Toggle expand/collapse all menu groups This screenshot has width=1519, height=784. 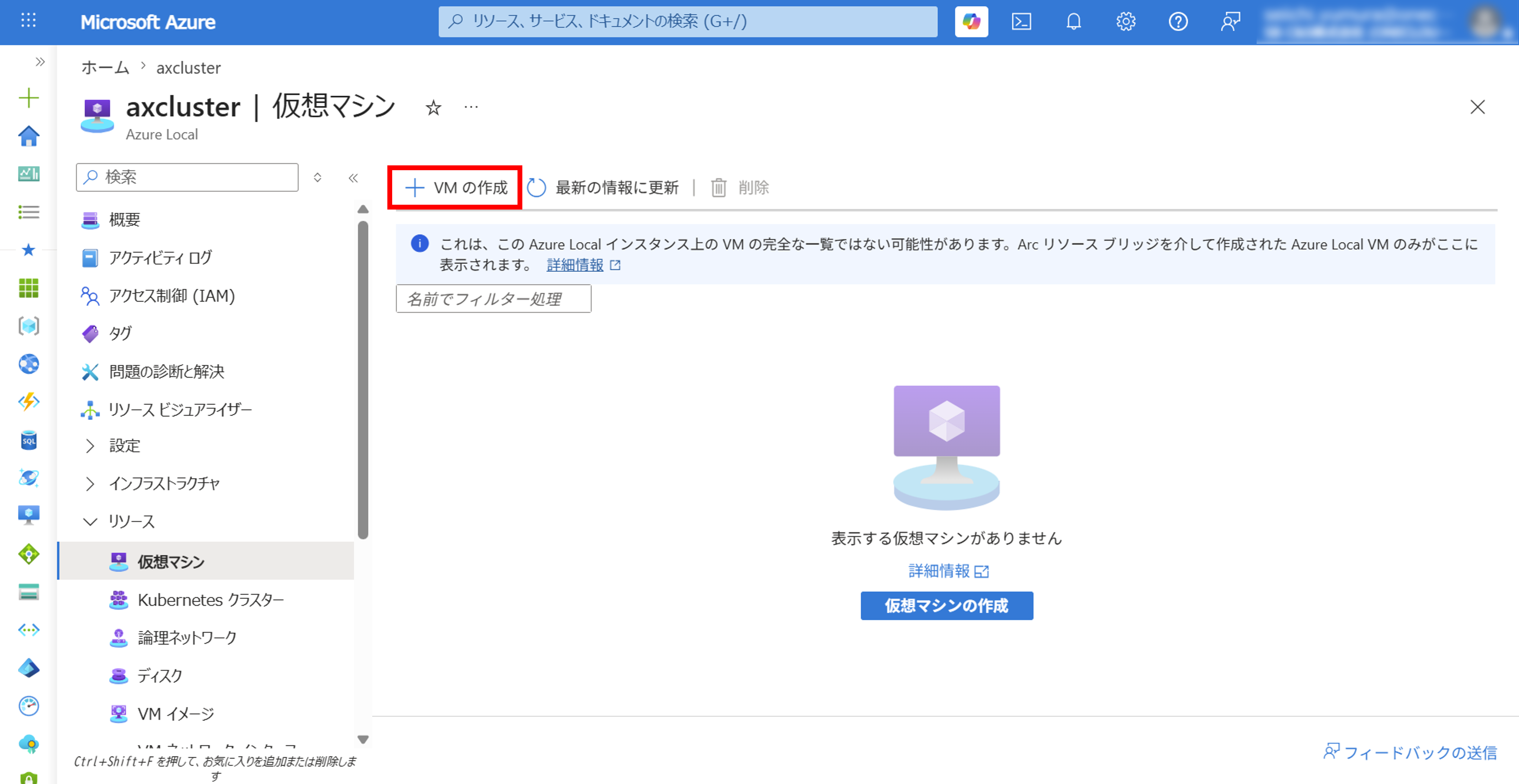(317, 177)
